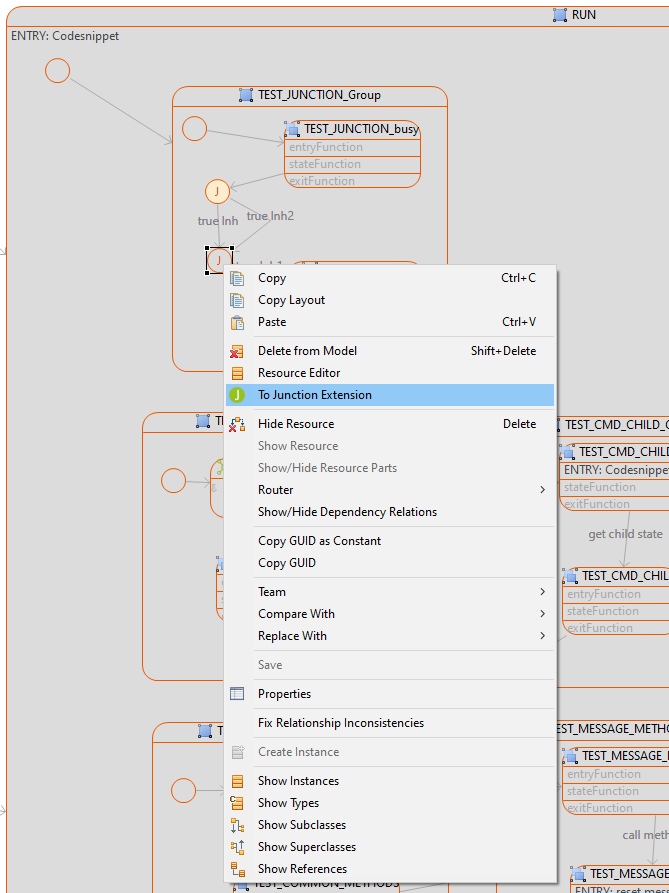The width and height of the screenshot is (669, 893).
Task: Click the Copy icon in context menu
Action: click(237, 278)
